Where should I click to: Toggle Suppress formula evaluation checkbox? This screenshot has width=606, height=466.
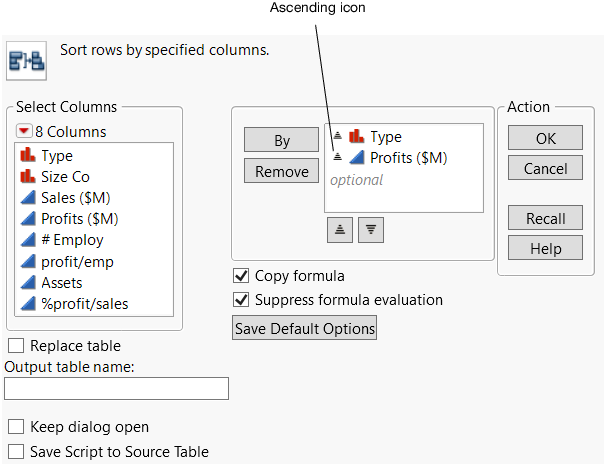point(240,299)
